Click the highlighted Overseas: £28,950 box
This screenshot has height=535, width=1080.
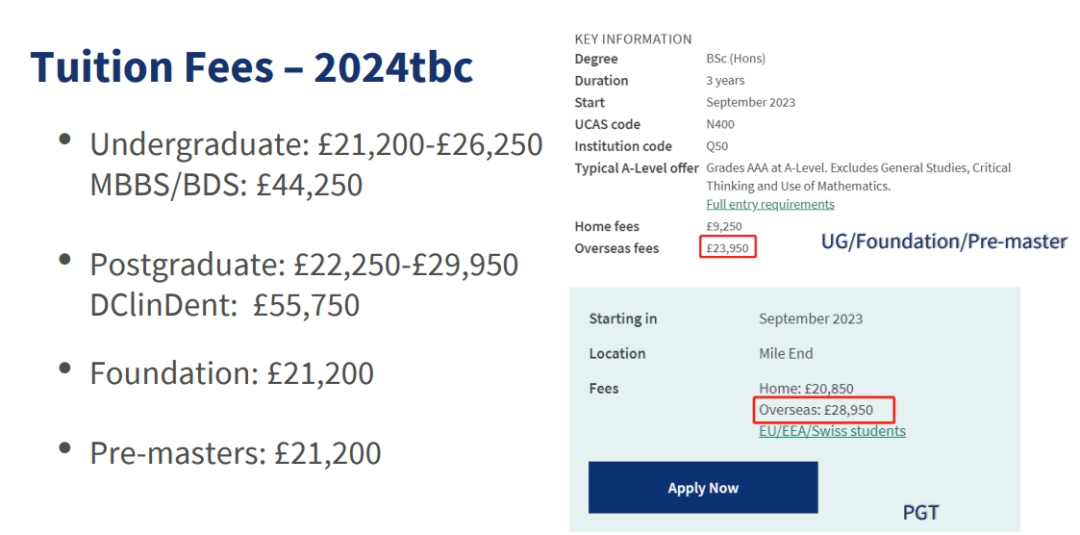tap(824, 410)
